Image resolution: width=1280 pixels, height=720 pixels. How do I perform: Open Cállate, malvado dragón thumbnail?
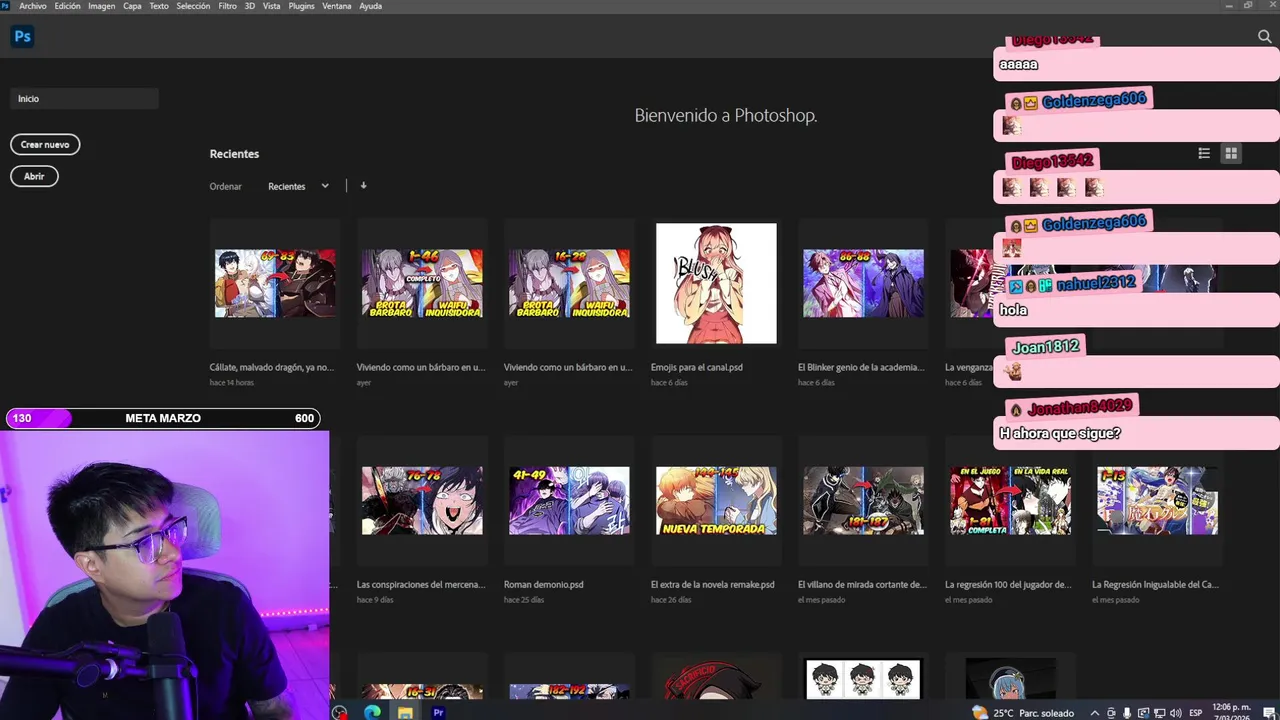coord(275,284)
